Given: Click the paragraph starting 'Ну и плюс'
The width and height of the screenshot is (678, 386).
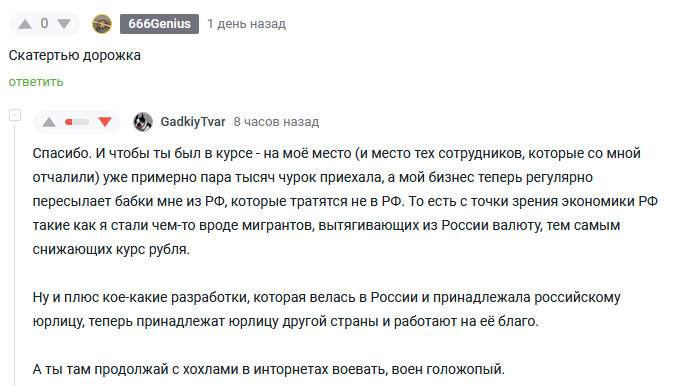Looking at the screenshot, I should point(326,309).
